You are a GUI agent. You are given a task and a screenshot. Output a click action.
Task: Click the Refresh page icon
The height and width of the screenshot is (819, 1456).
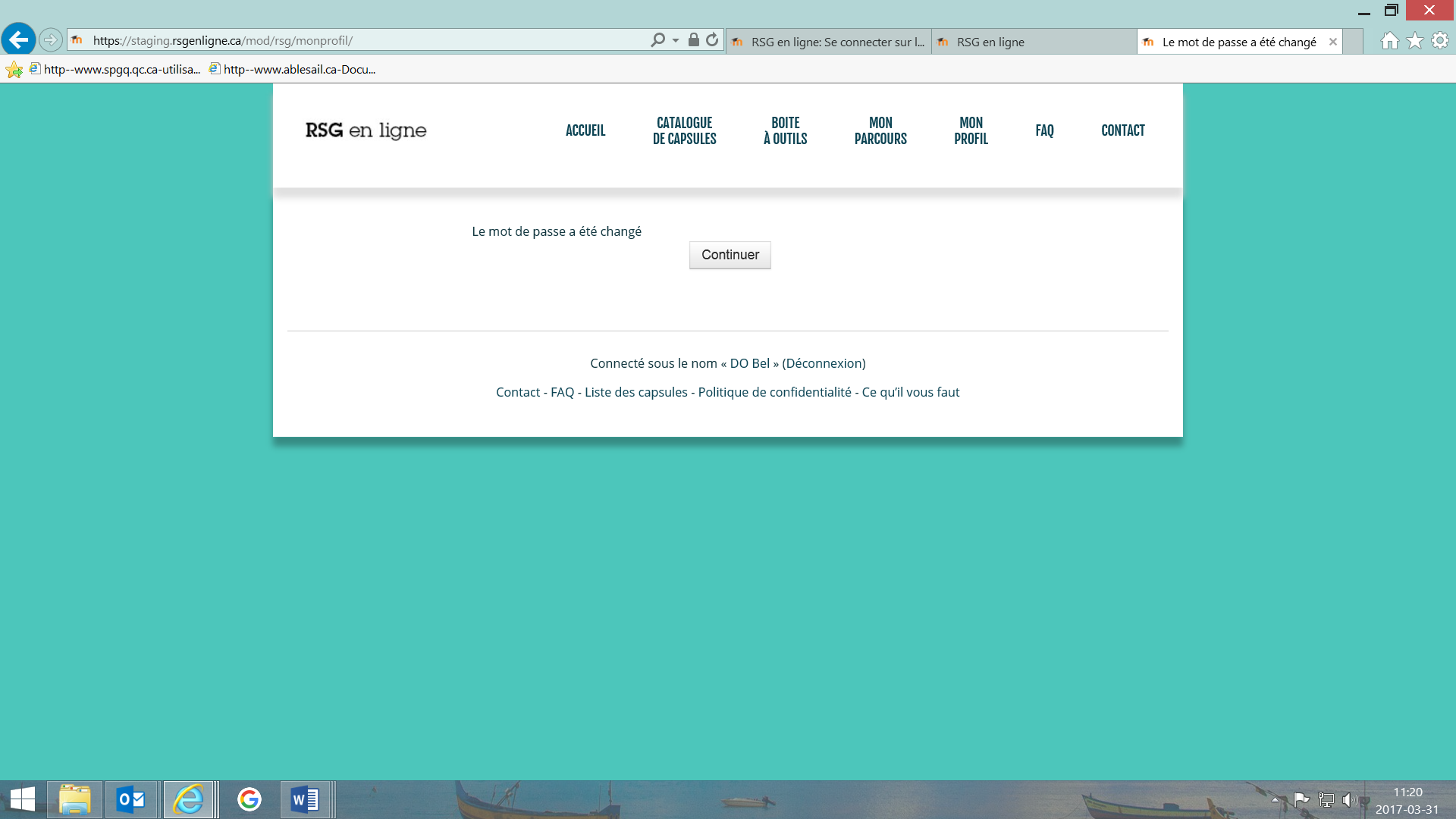click(x=712, y=40)
